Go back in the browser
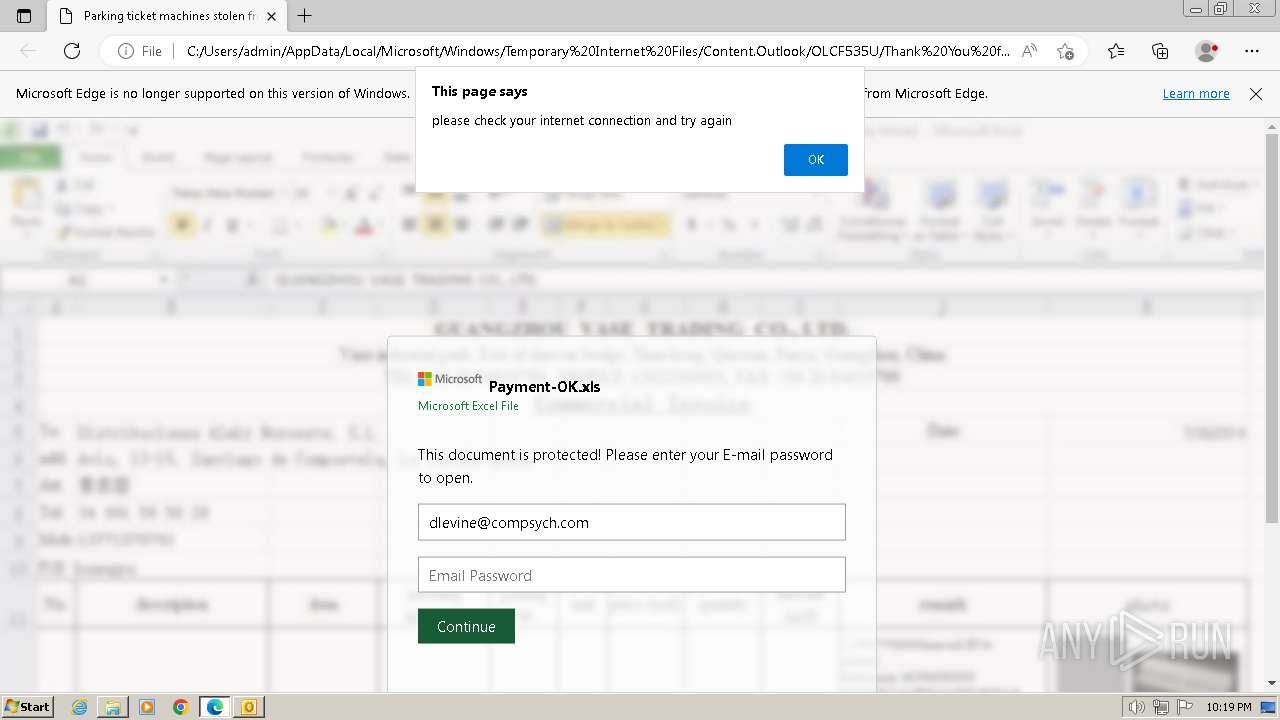 28,51
